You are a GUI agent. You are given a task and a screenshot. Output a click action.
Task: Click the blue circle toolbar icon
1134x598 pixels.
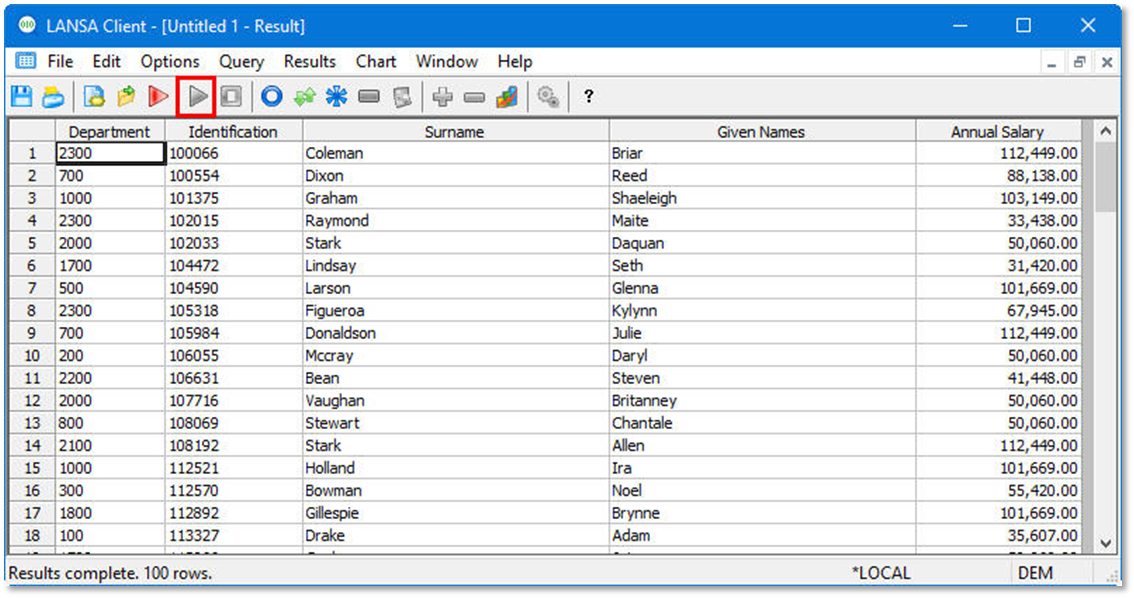[272, 96]
